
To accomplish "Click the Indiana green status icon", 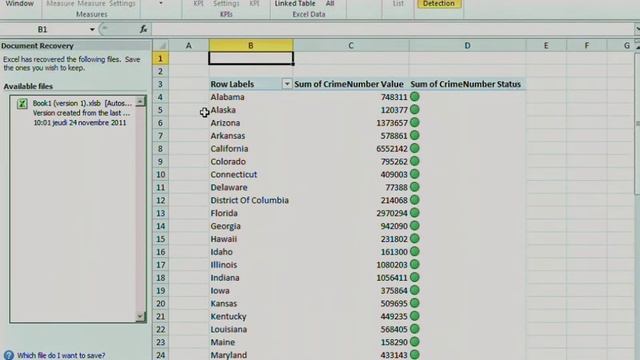I will click(415, 278).
